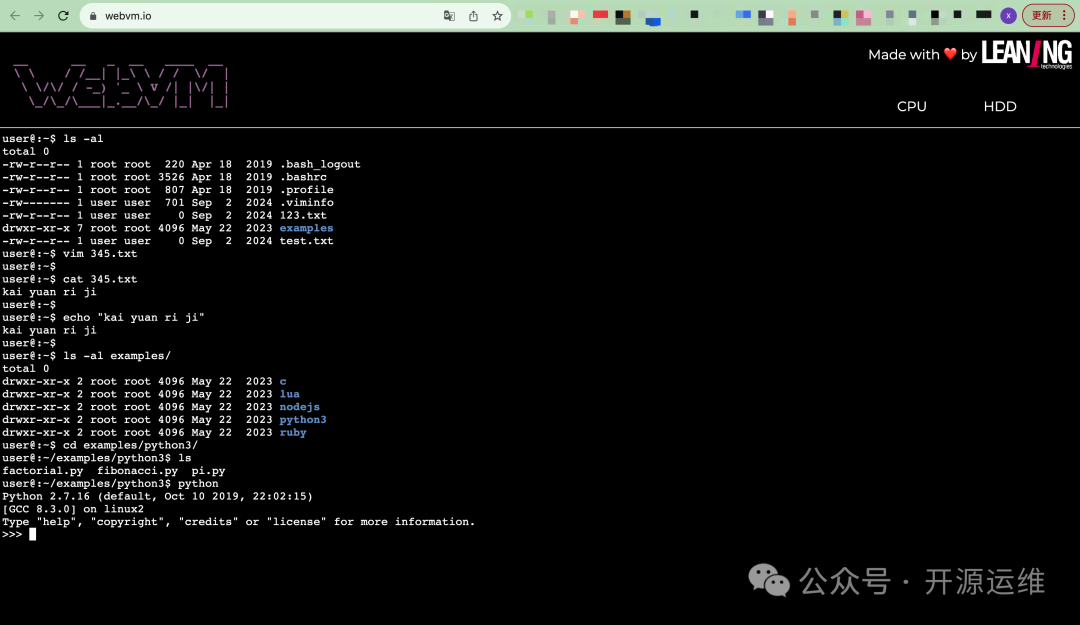The image size is (1080, 625).
Task: Click the .bashrc file name
Action: [303, 177]
